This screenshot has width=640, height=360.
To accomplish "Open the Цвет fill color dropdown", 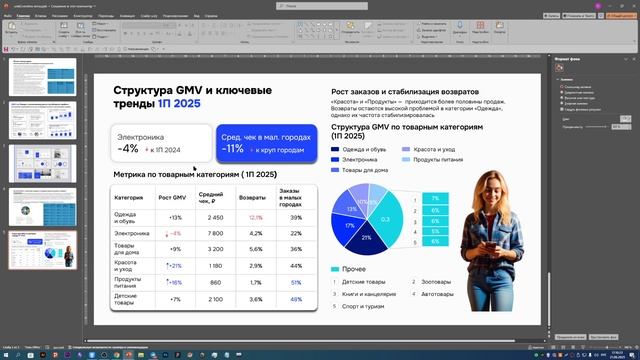I will coord(625,119).
